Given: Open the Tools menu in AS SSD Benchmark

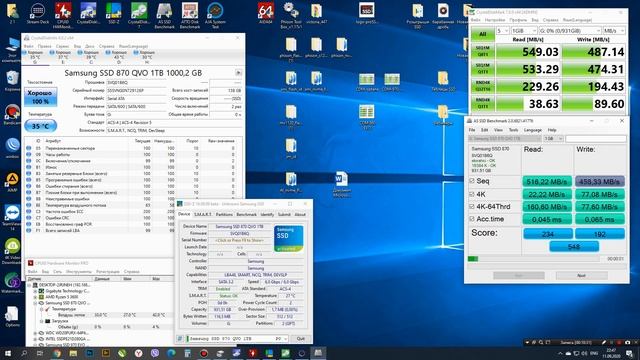Looking at the screenshot, I should point(513,130).
